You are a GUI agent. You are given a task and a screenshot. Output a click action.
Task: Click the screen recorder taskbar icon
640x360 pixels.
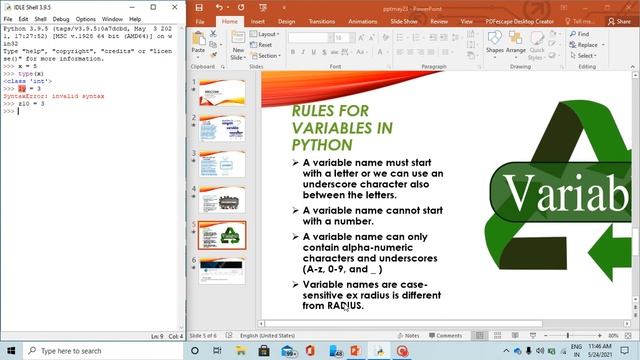[403, 351]
